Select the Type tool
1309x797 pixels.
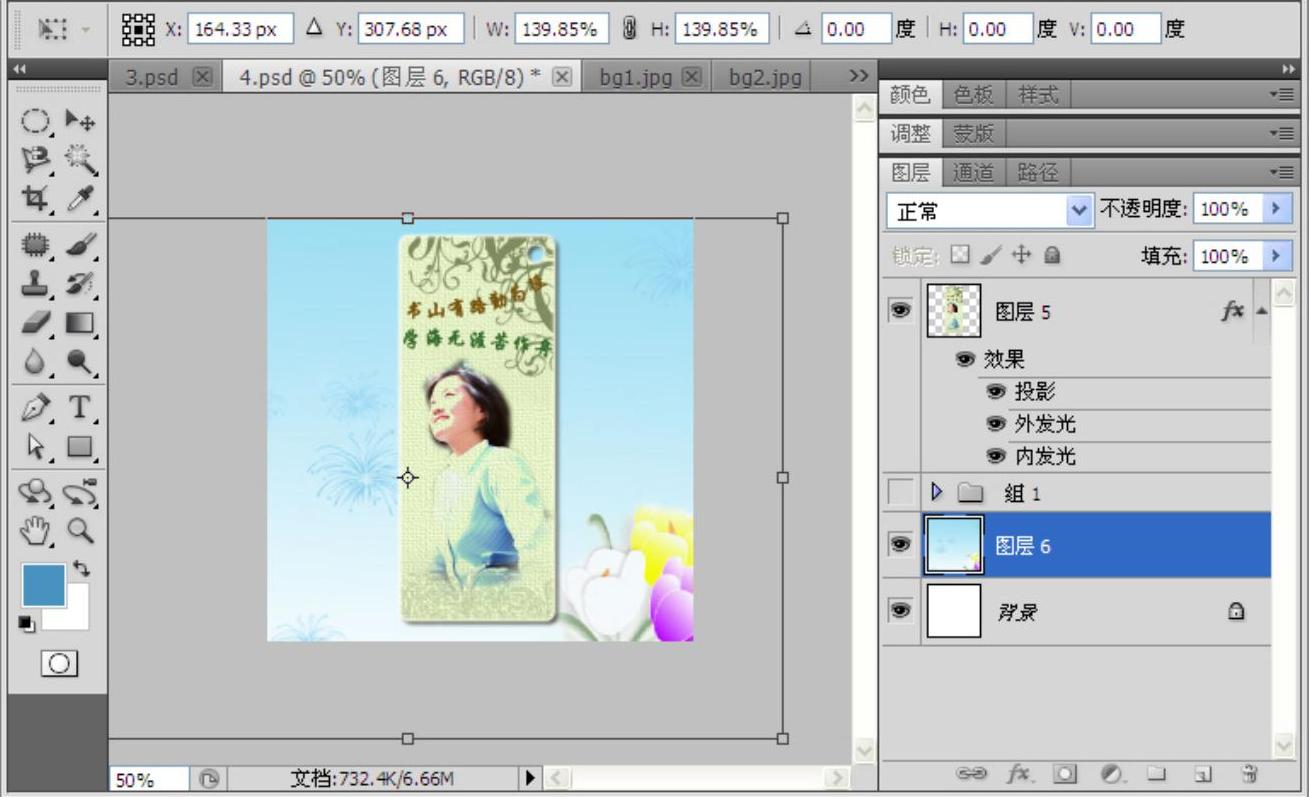(x=79, y=407)
